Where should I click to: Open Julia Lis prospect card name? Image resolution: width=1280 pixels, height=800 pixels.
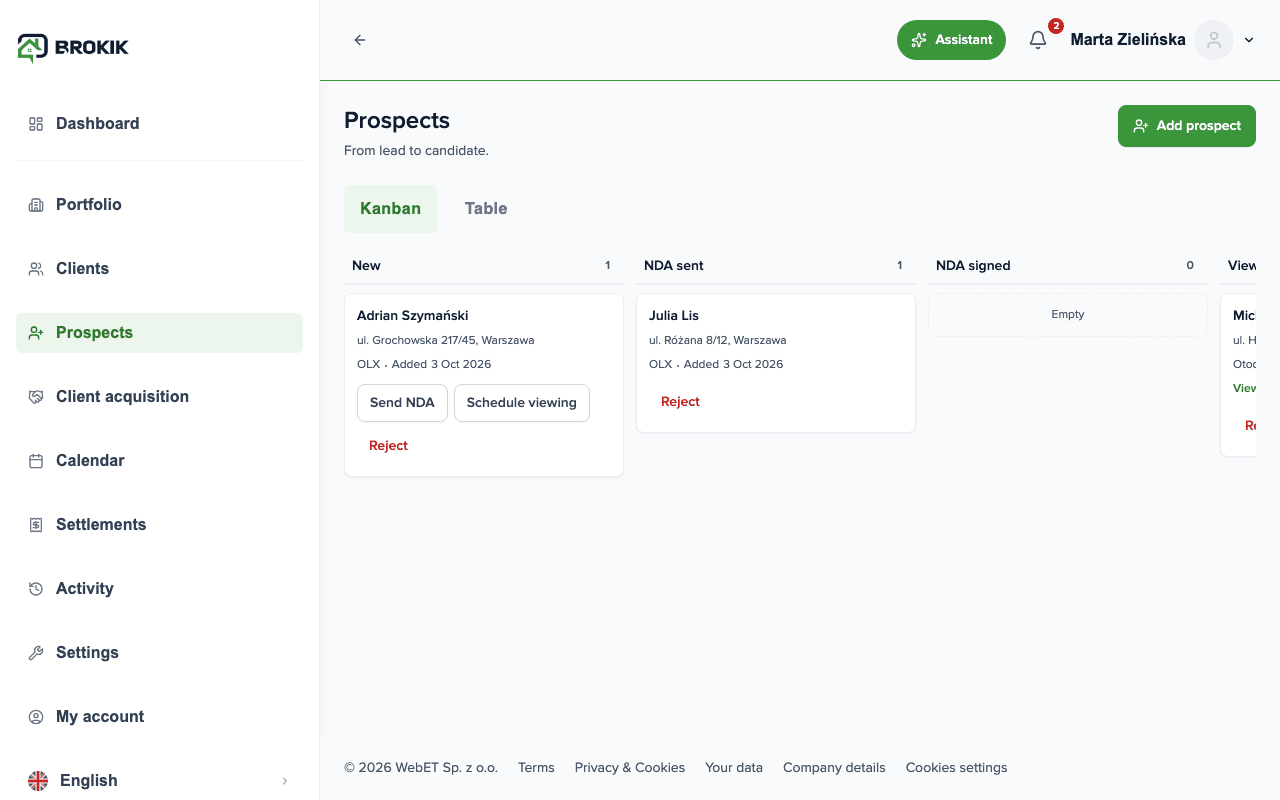(x=674, y=316)
